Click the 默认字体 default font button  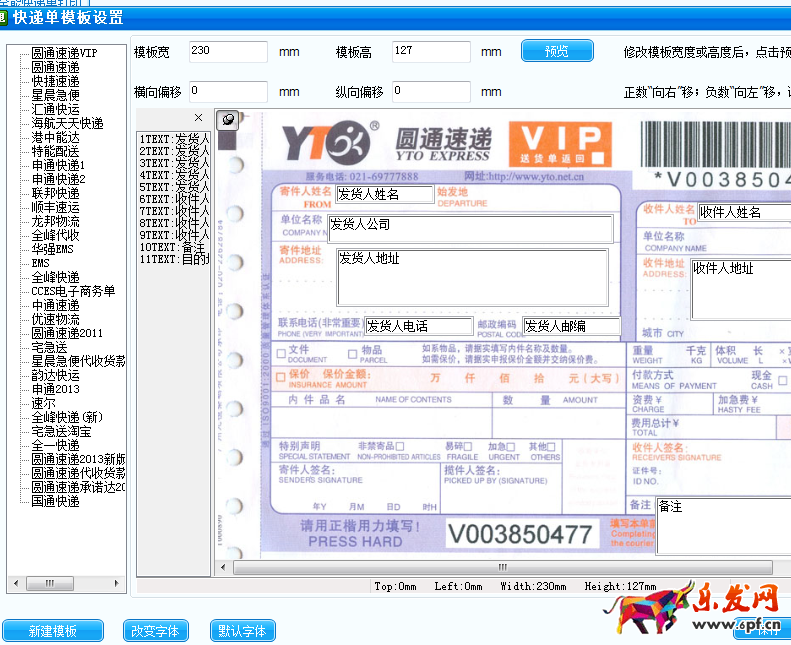[x=243, y=631]
